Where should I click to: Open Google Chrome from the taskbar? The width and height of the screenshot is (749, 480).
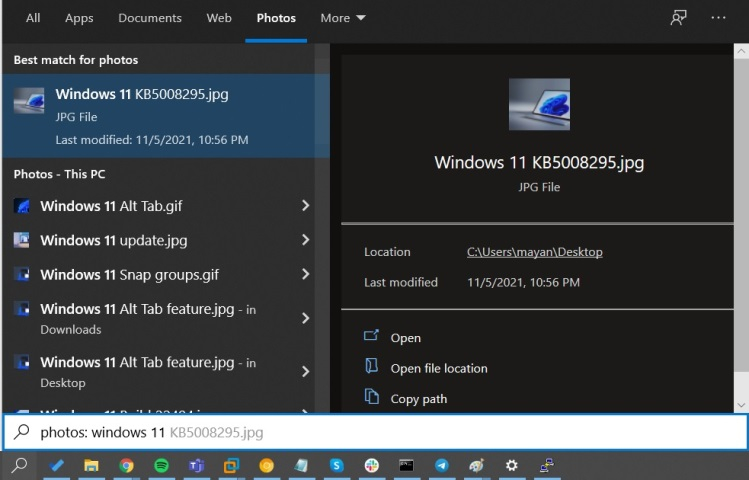(127, 465)
